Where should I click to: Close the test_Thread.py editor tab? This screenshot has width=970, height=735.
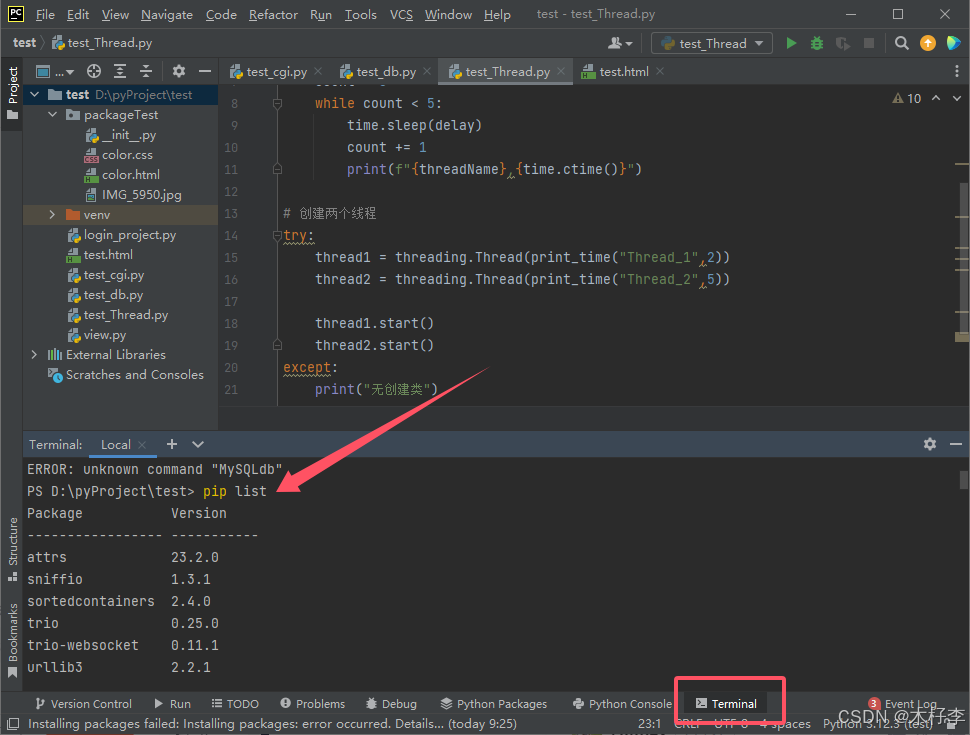coord(561,72)
